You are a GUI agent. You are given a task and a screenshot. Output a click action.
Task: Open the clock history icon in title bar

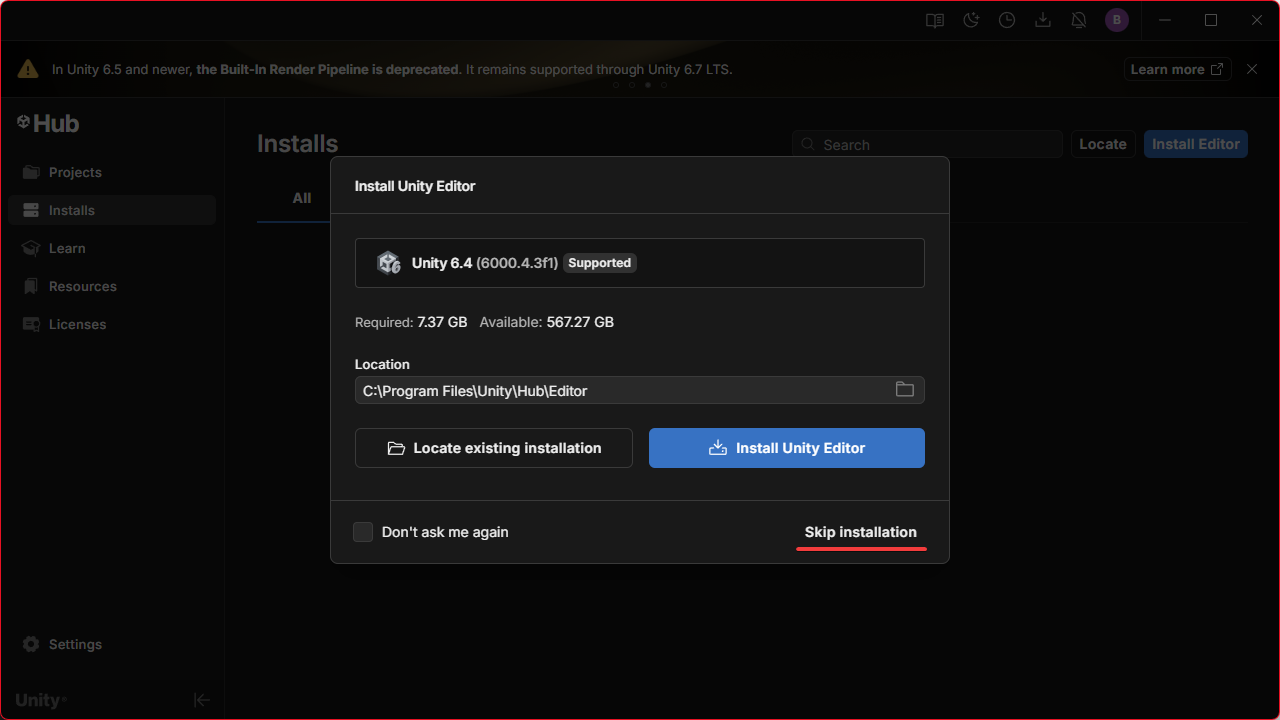tap(1007, 20)
